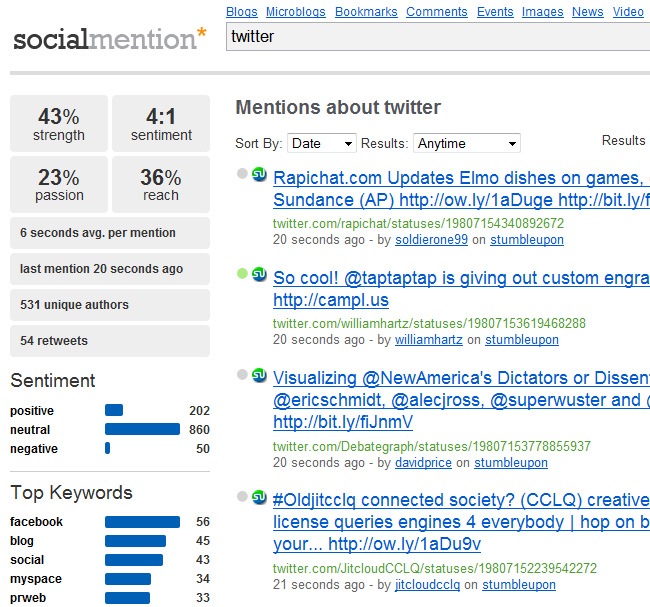Click the facebook keyword bar
The height and width of the screenshot is (607, 650).
point(142,522)
